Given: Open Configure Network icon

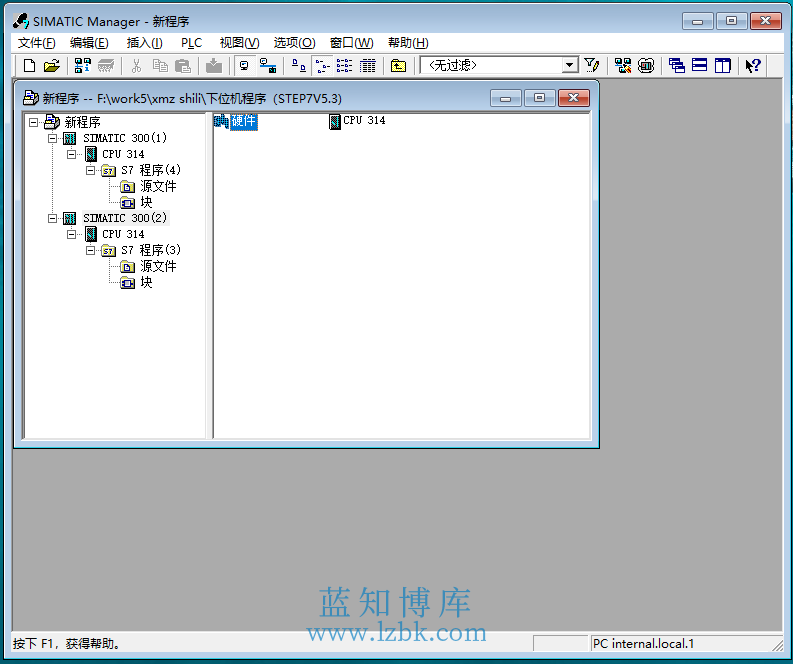Looking at the screenshot, I should coord(623,66).
